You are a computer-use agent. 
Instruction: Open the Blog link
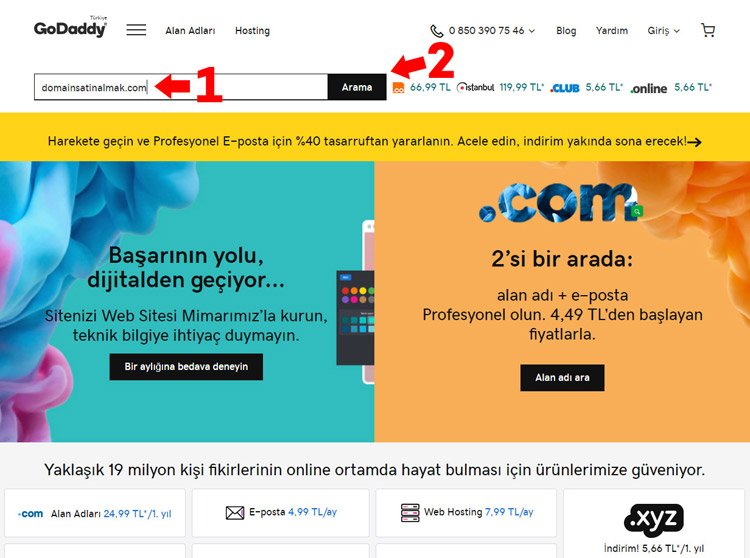[x=566, y=31]
